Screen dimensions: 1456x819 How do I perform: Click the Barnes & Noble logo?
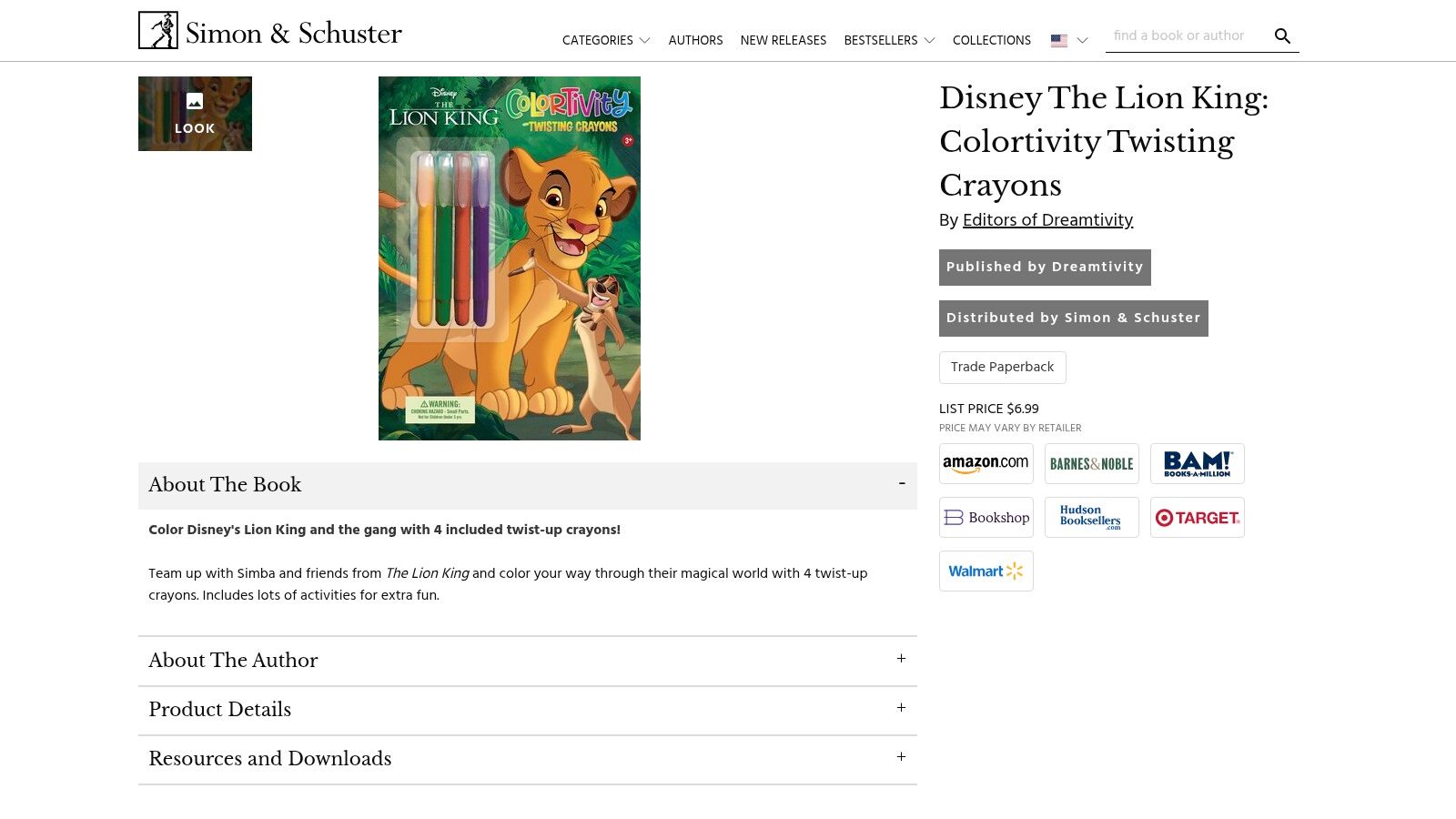tap(1091, 463)
